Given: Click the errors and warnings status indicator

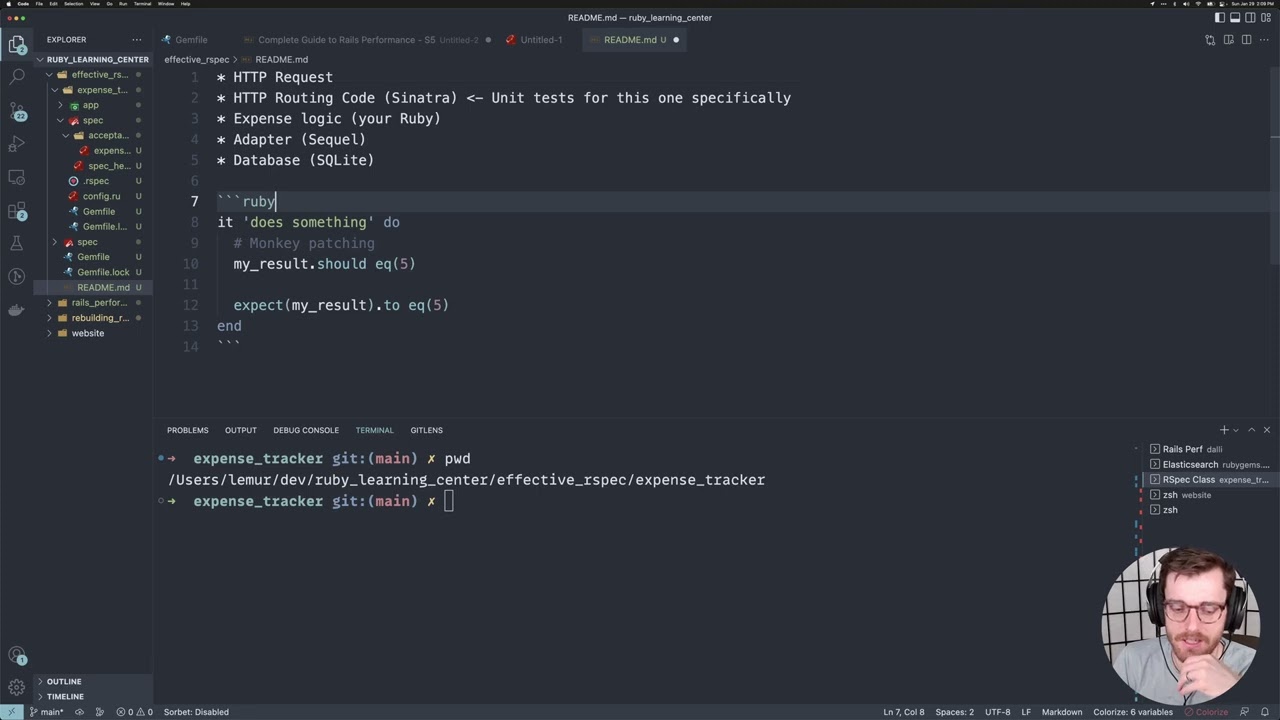Looking at the screenshot, I should pyautogui.click(x=135, y=712).
